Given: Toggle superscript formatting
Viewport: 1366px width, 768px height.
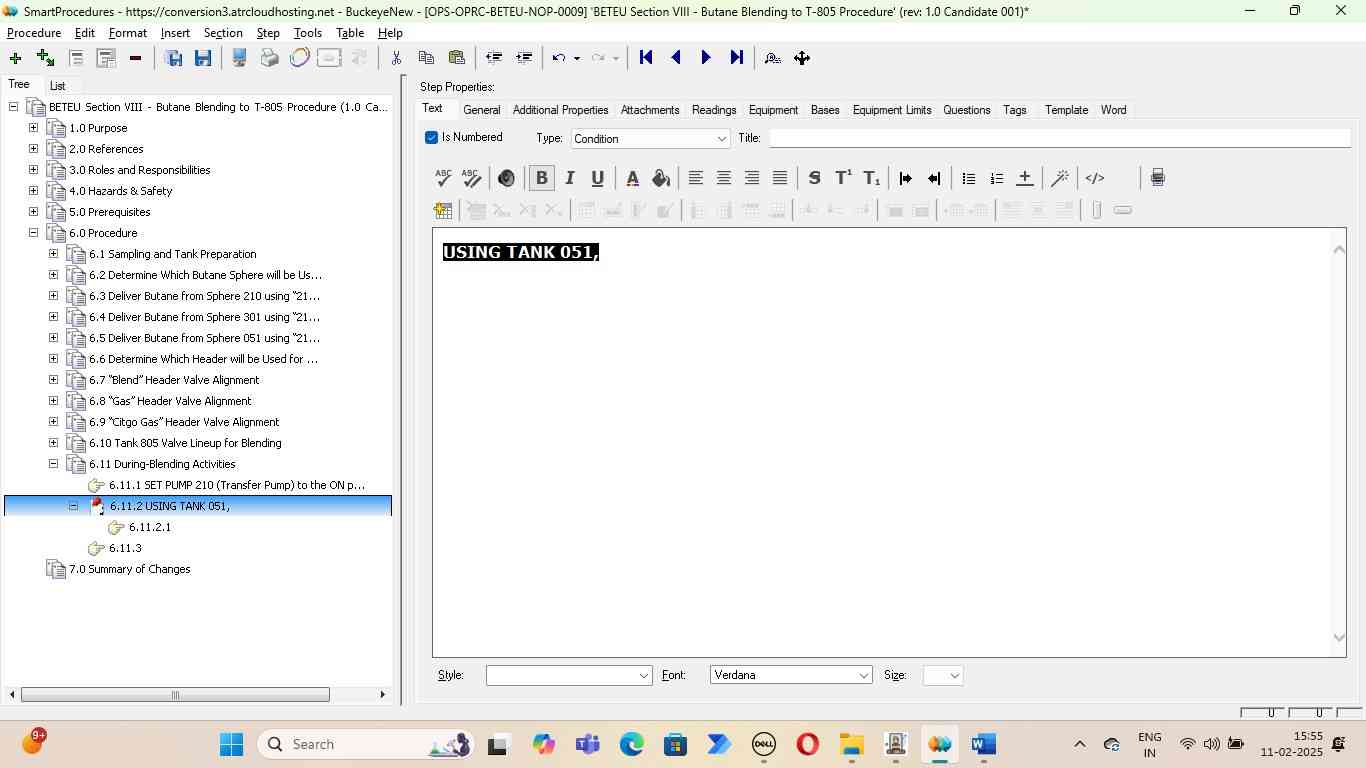Looking at the screenshot, I should pos(843,178).
